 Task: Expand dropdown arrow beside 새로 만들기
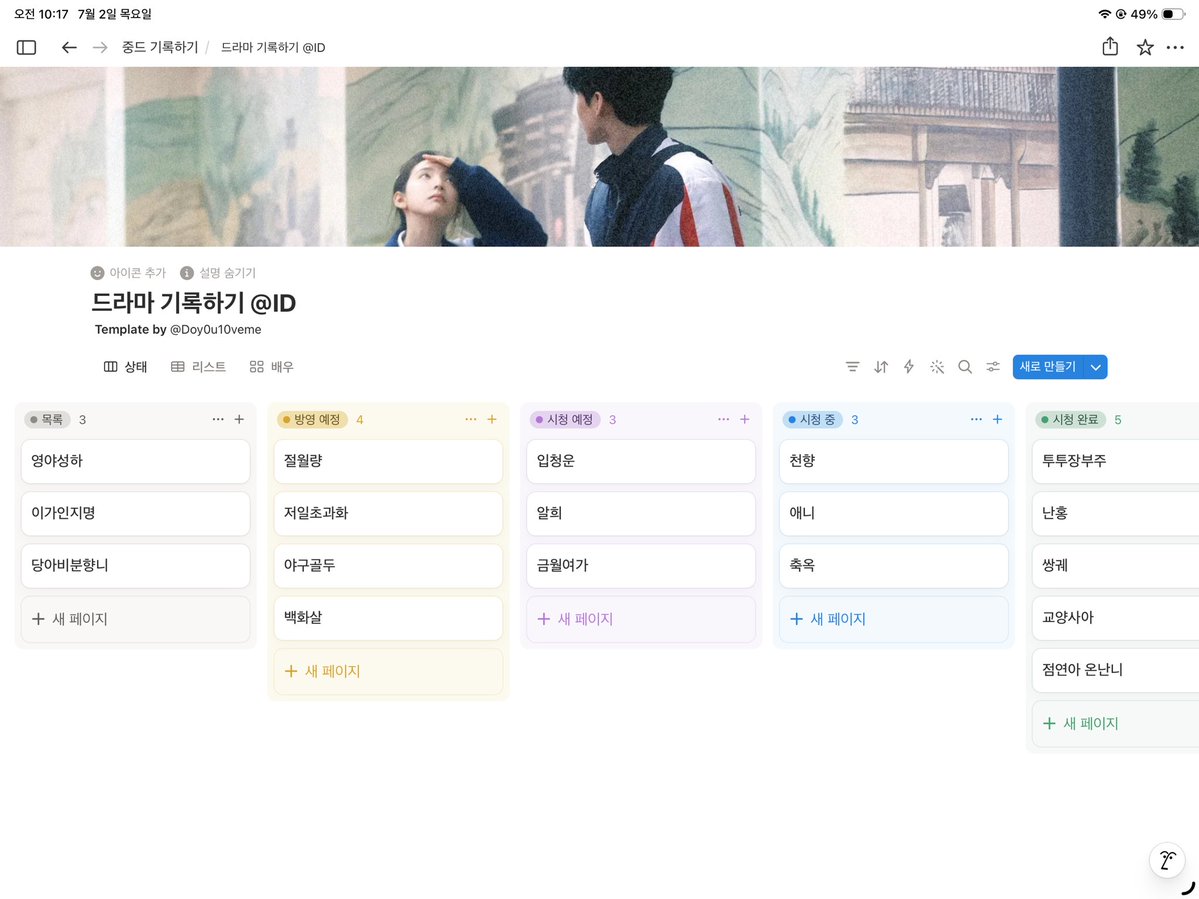coord(1096,367)
